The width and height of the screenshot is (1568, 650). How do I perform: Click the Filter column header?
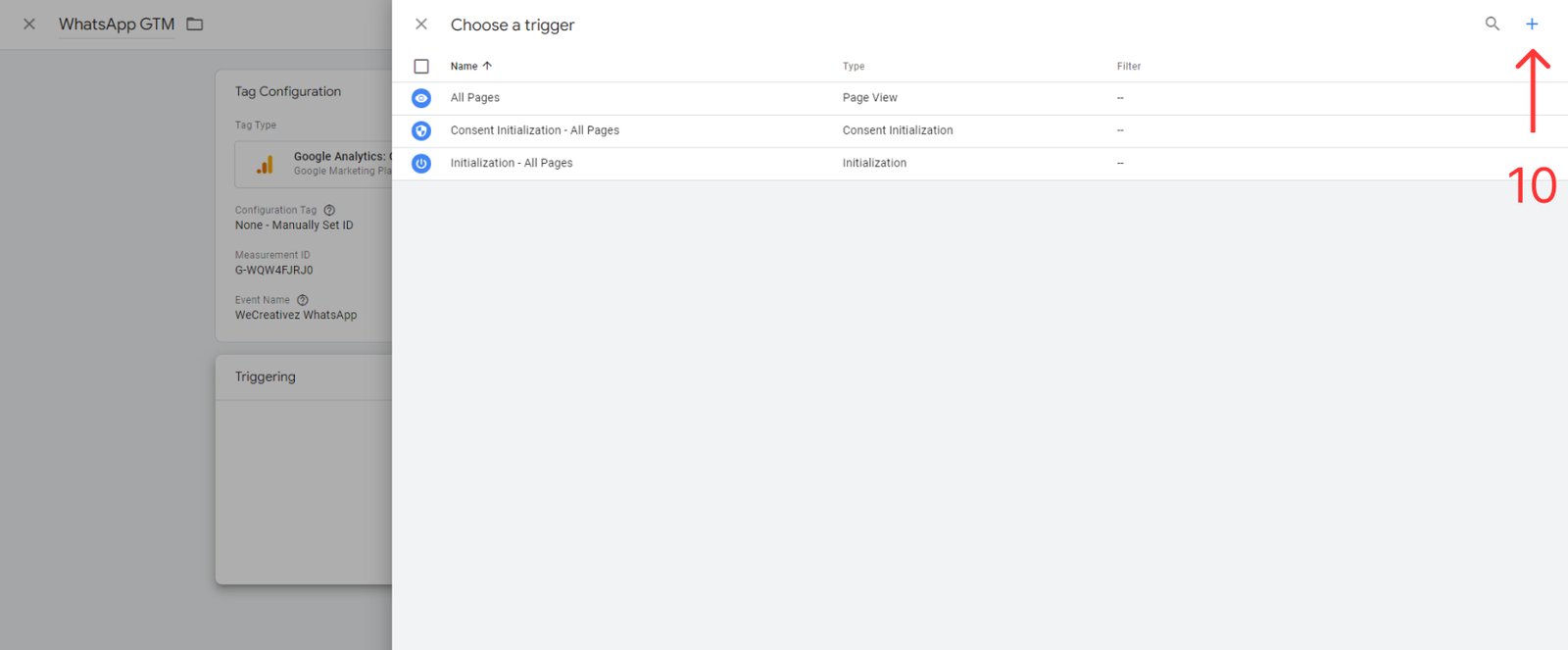tap(1129, 67)
